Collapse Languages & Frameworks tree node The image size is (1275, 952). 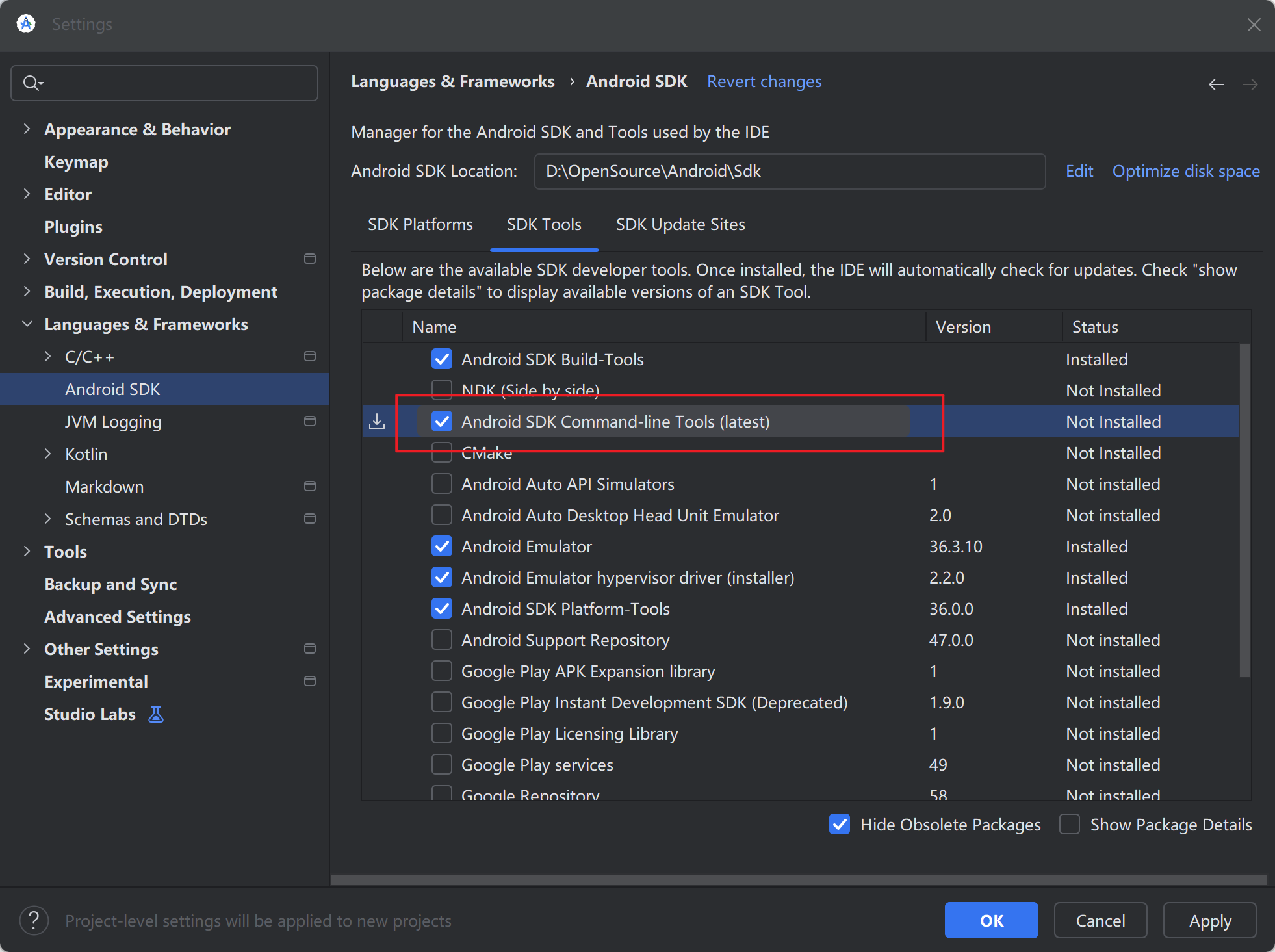tap(27, 324)
